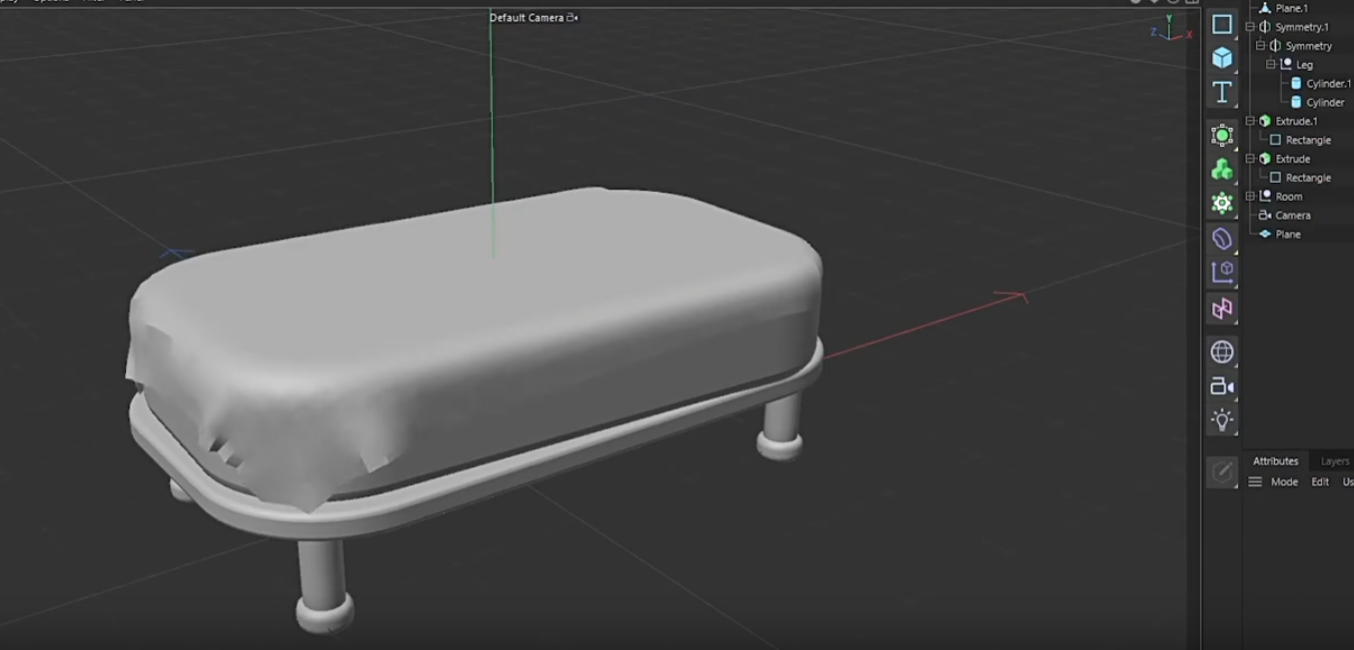Collapse the Extrude.1 node
This screenshot has width=1354, height=650.
pos(1250,121)
